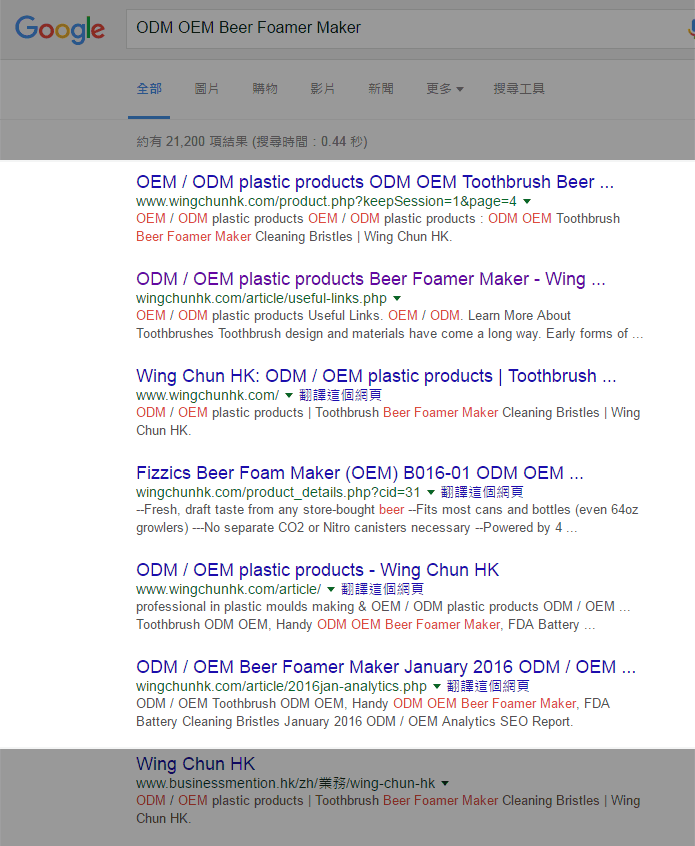The height and width of the screenshot is (846, 695).
Task: Open 搜尋工具 search tools
Action: coord(519,88)
